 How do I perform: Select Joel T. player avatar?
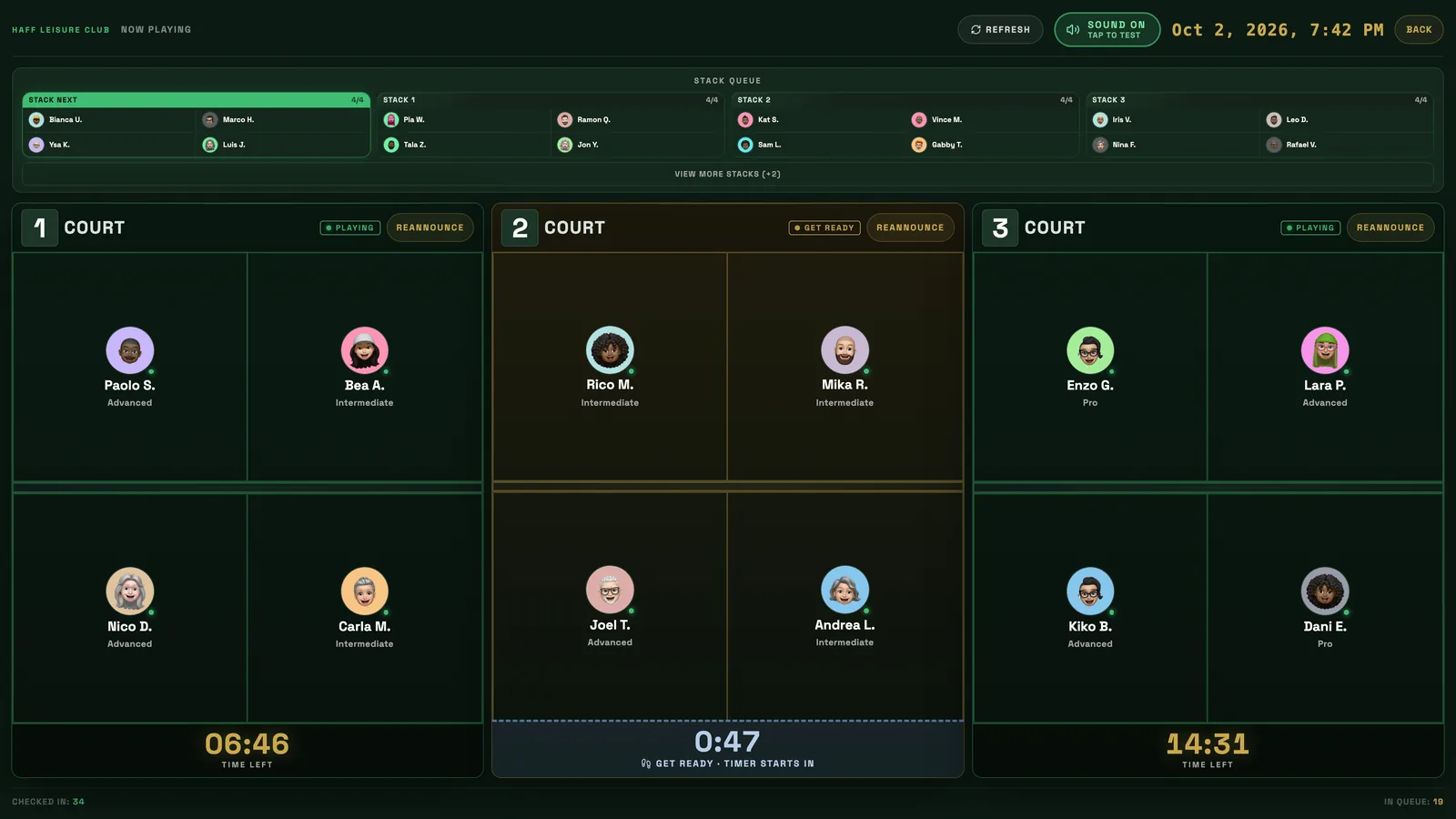(x=610, y=590)
